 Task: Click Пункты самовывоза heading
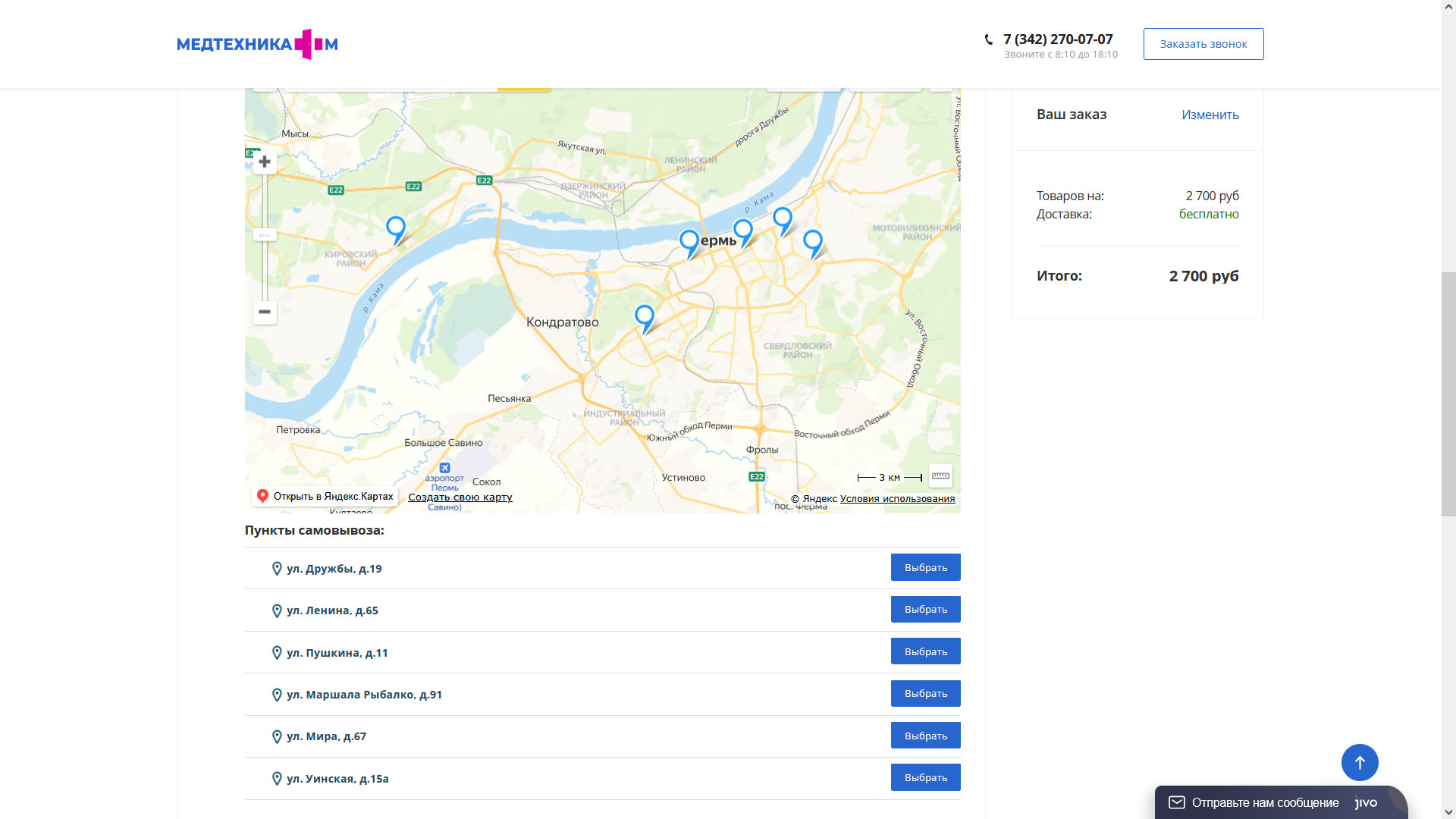[314, 530]
